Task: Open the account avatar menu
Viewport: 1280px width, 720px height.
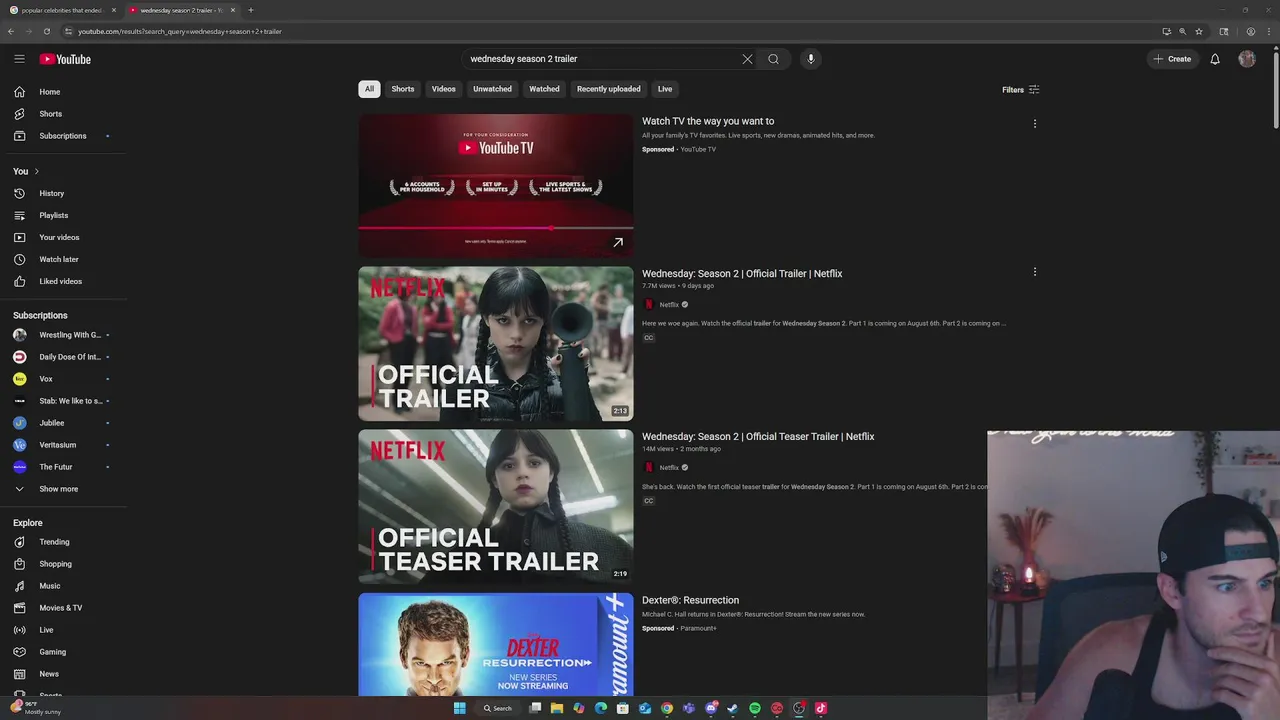Action: (x=1247, y=59)
